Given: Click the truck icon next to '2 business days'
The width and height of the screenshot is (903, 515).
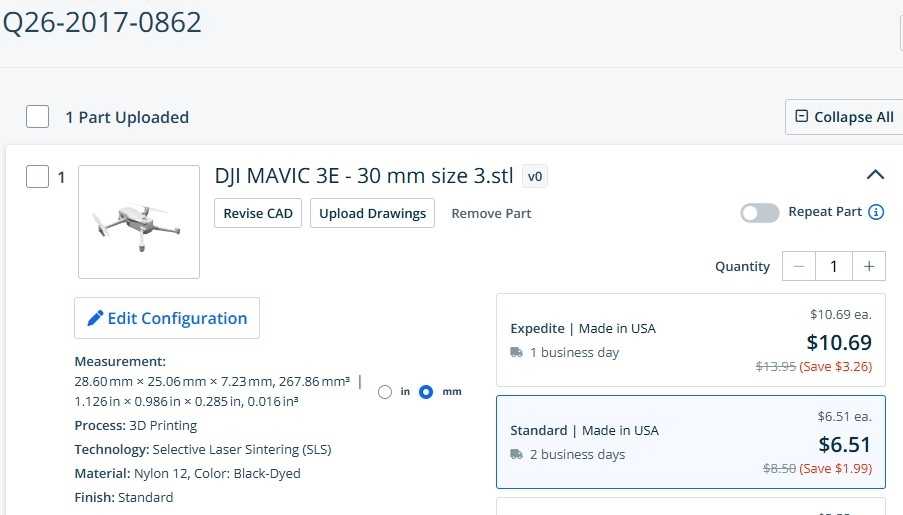Looking at the screenshot, I should click(517, 455).
